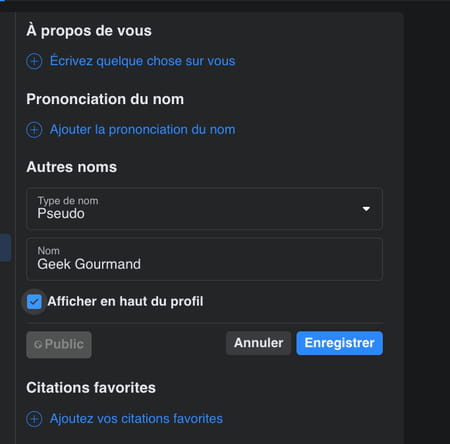Toggle Afficher en haut du profil label

[x=125, y=301]
